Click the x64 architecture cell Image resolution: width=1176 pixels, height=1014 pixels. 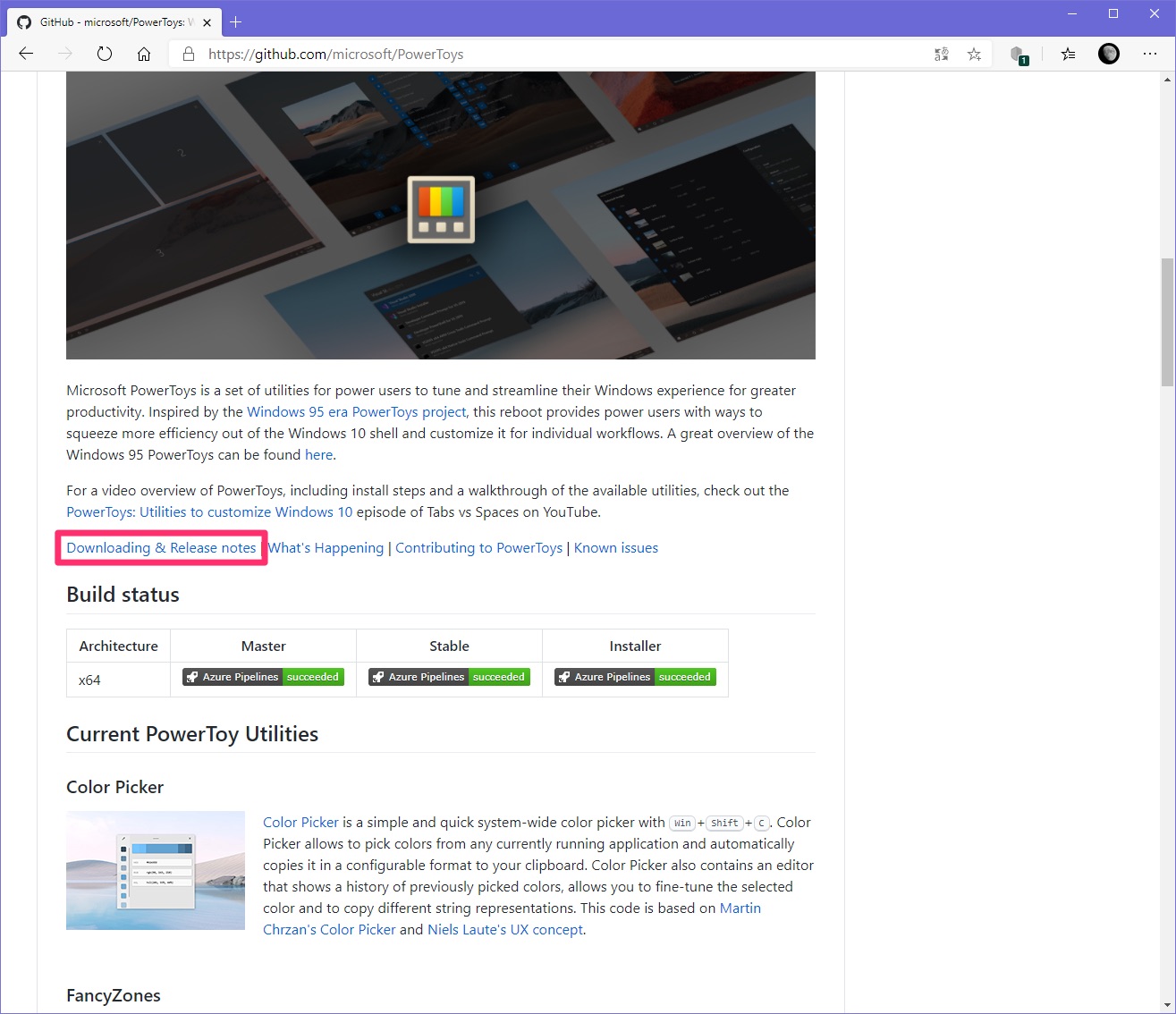tap(118, 680)
